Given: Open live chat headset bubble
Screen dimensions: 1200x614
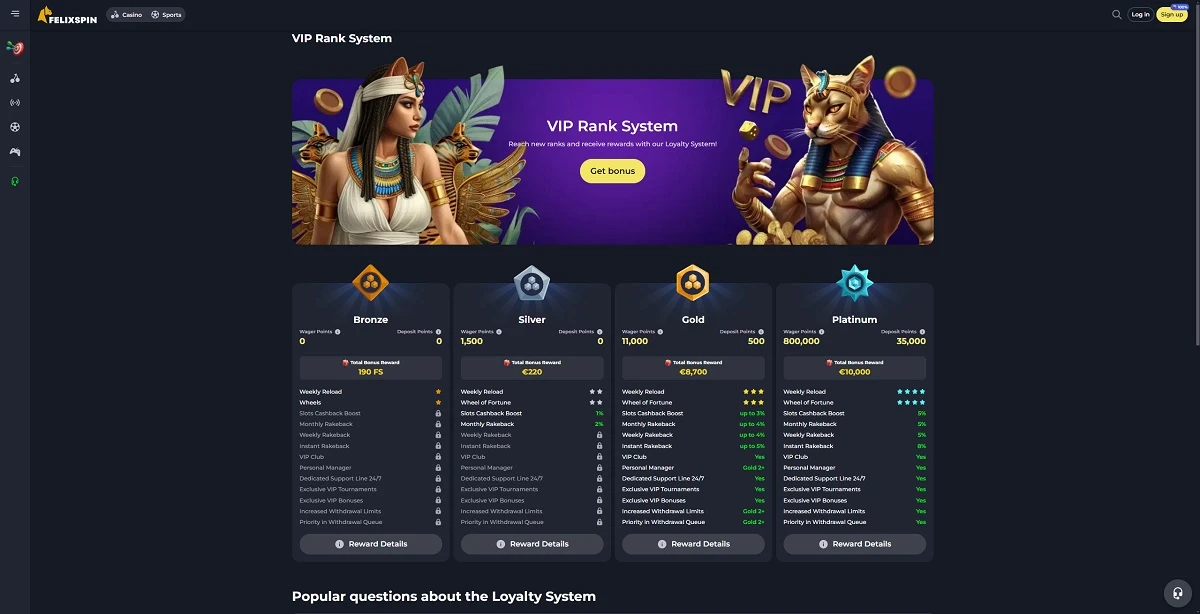Looking at the screenshot, I should [1179, 593].
